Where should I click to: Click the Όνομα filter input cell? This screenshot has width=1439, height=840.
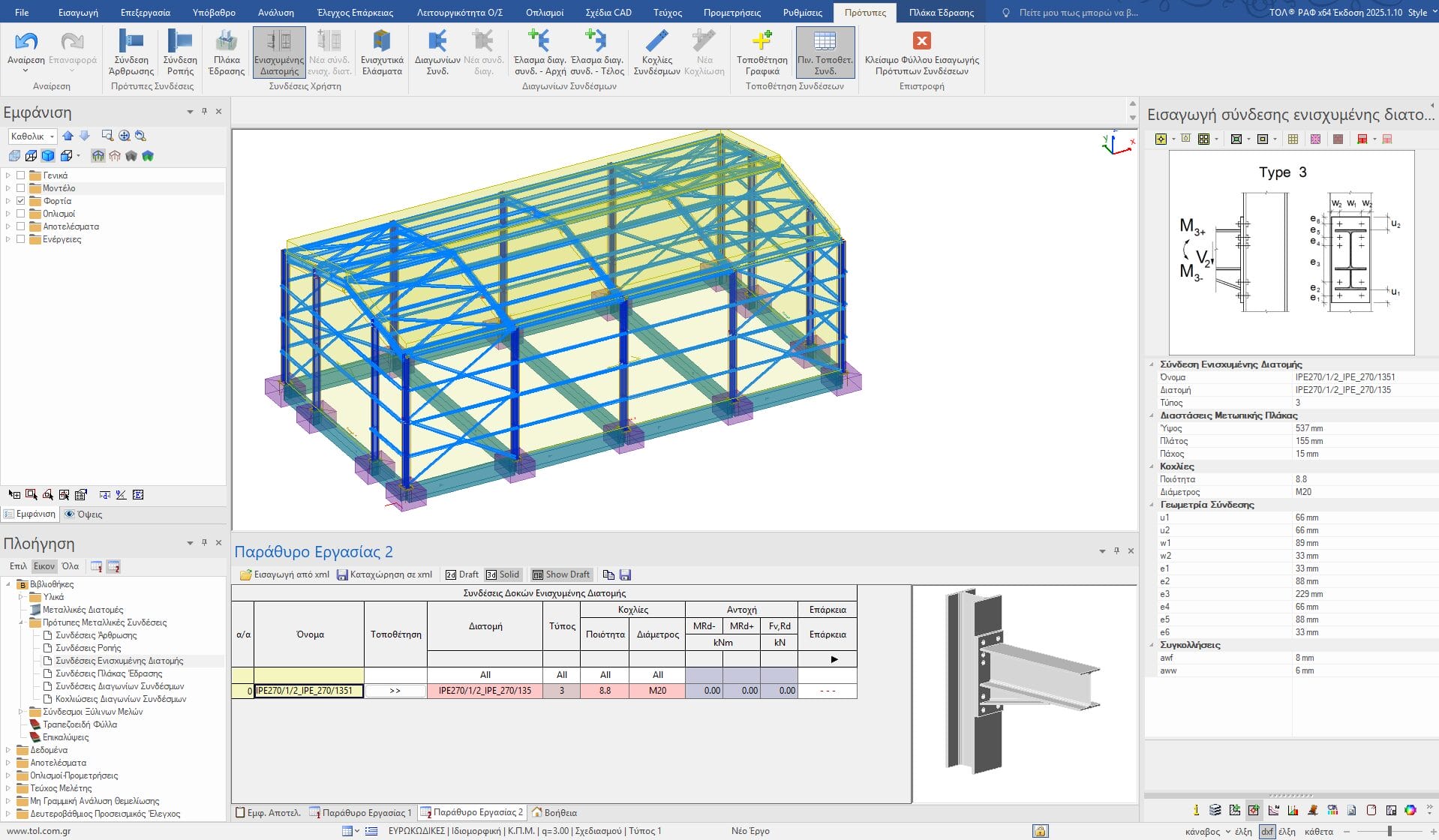[x=309, y=675]
